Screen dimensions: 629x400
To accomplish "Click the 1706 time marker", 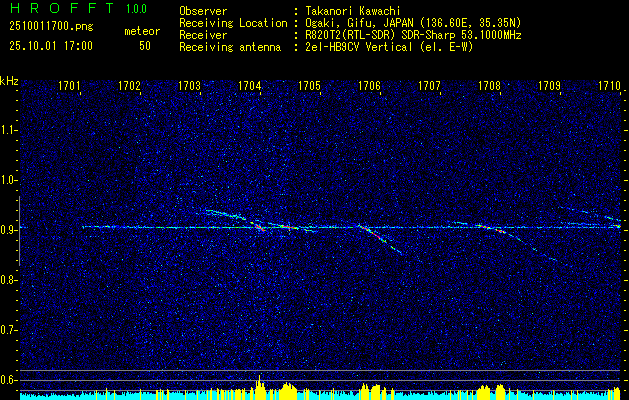I will (369, 85).
